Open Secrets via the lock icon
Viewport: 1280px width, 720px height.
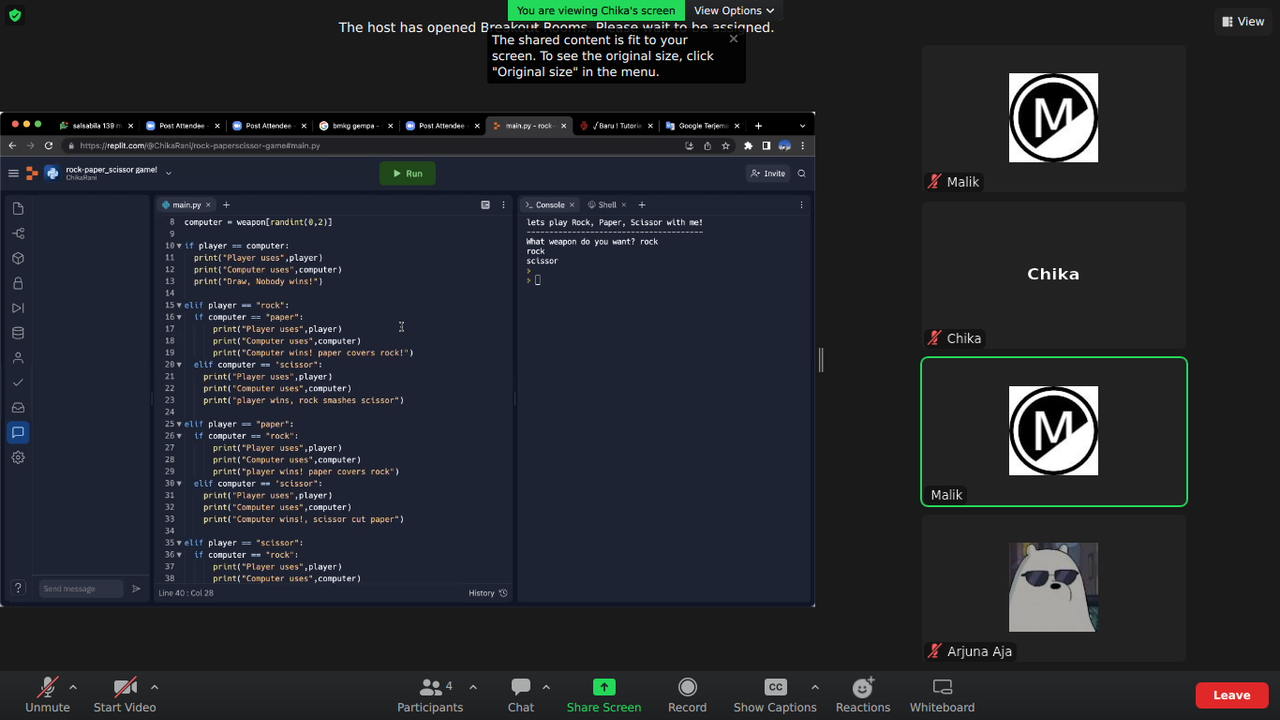tap(17, 282)
